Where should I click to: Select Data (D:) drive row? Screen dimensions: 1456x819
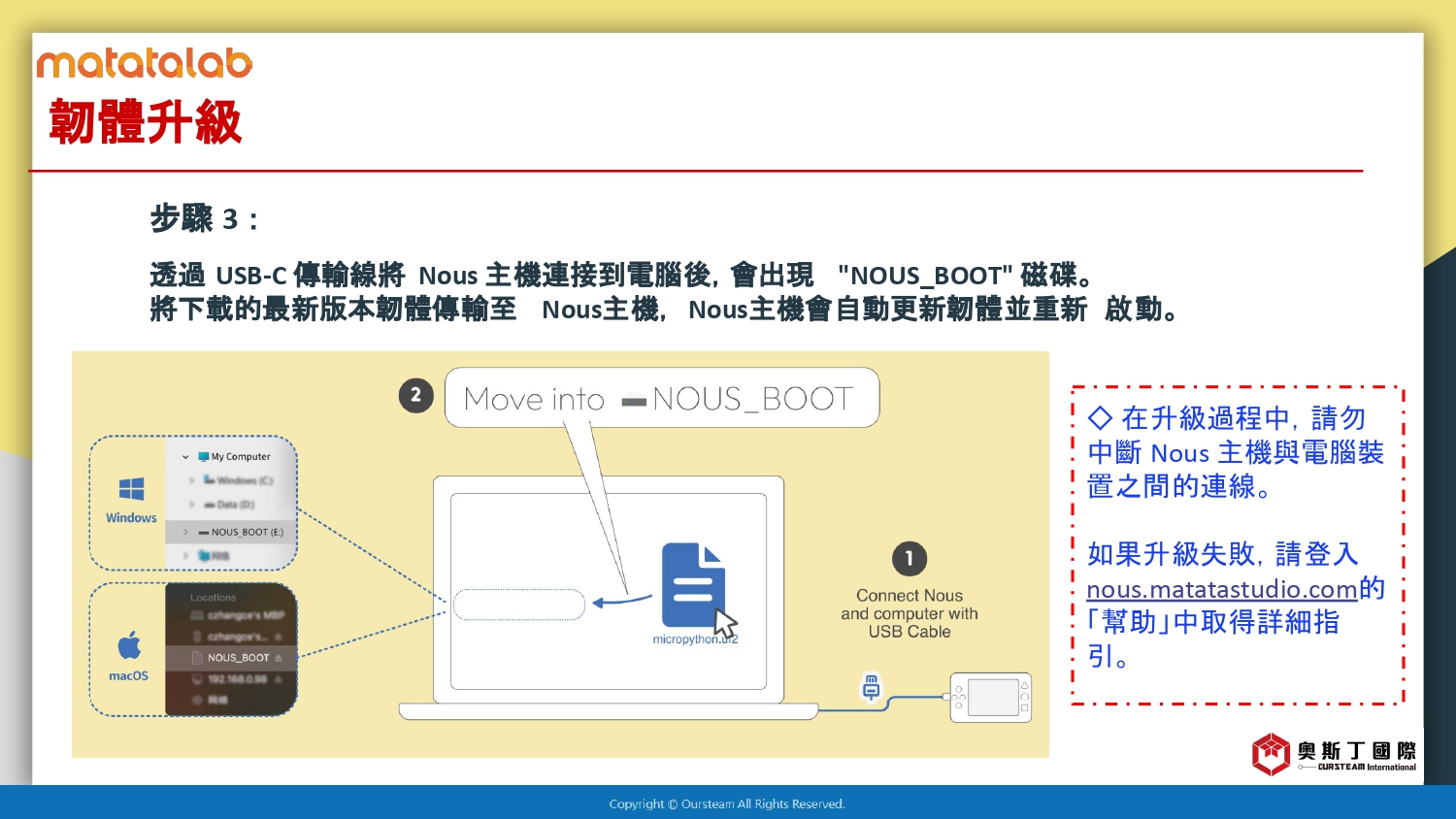pos(231,505)
